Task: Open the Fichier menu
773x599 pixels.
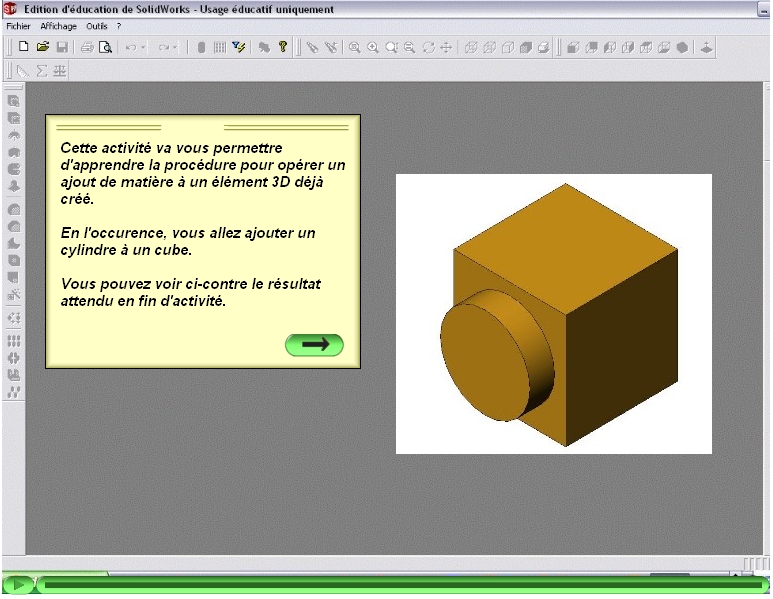Action: click(x=18, y=26)
